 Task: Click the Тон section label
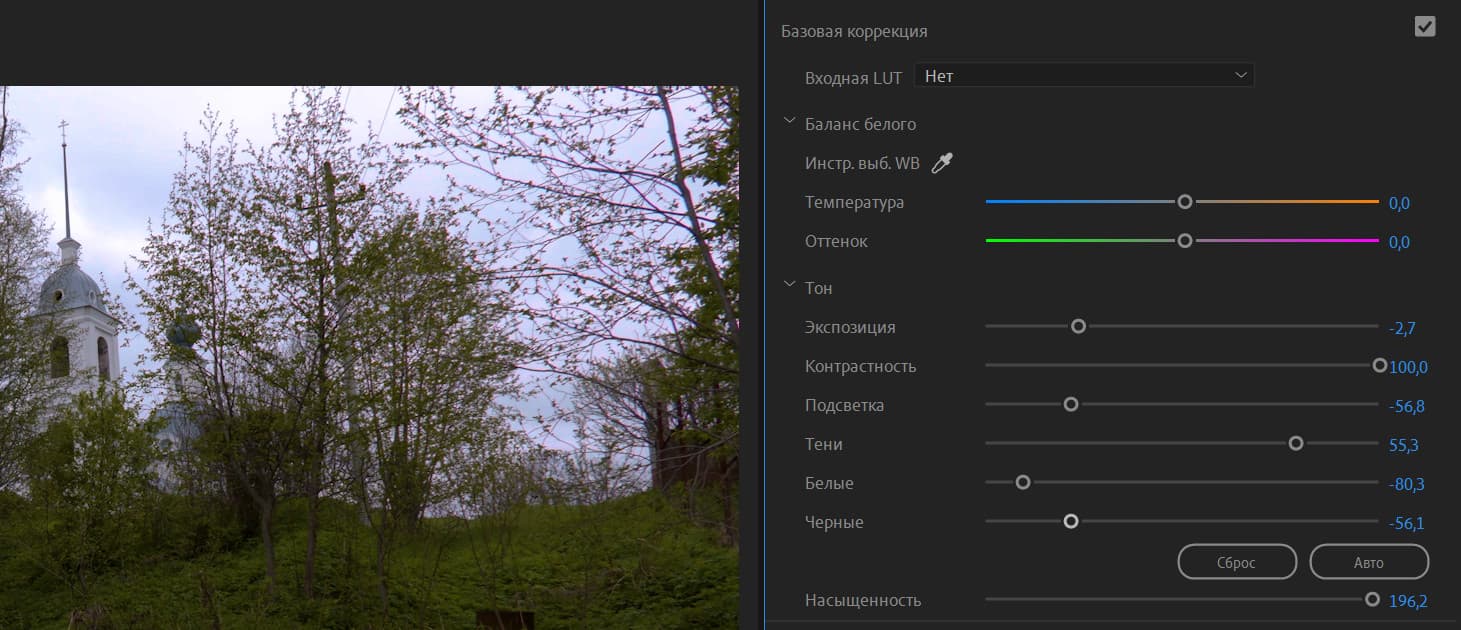[x=819, y=288]
